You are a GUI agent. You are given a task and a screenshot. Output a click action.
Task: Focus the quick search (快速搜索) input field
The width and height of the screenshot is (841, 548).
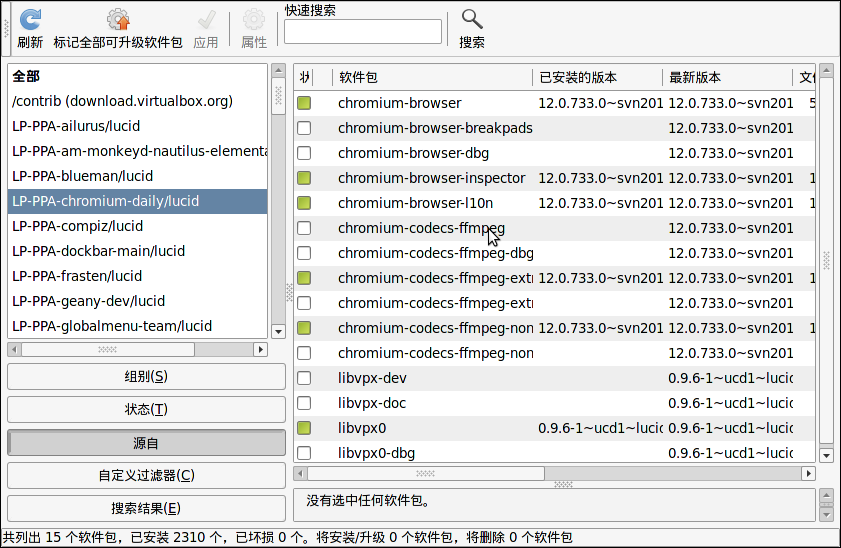[363, 32]
